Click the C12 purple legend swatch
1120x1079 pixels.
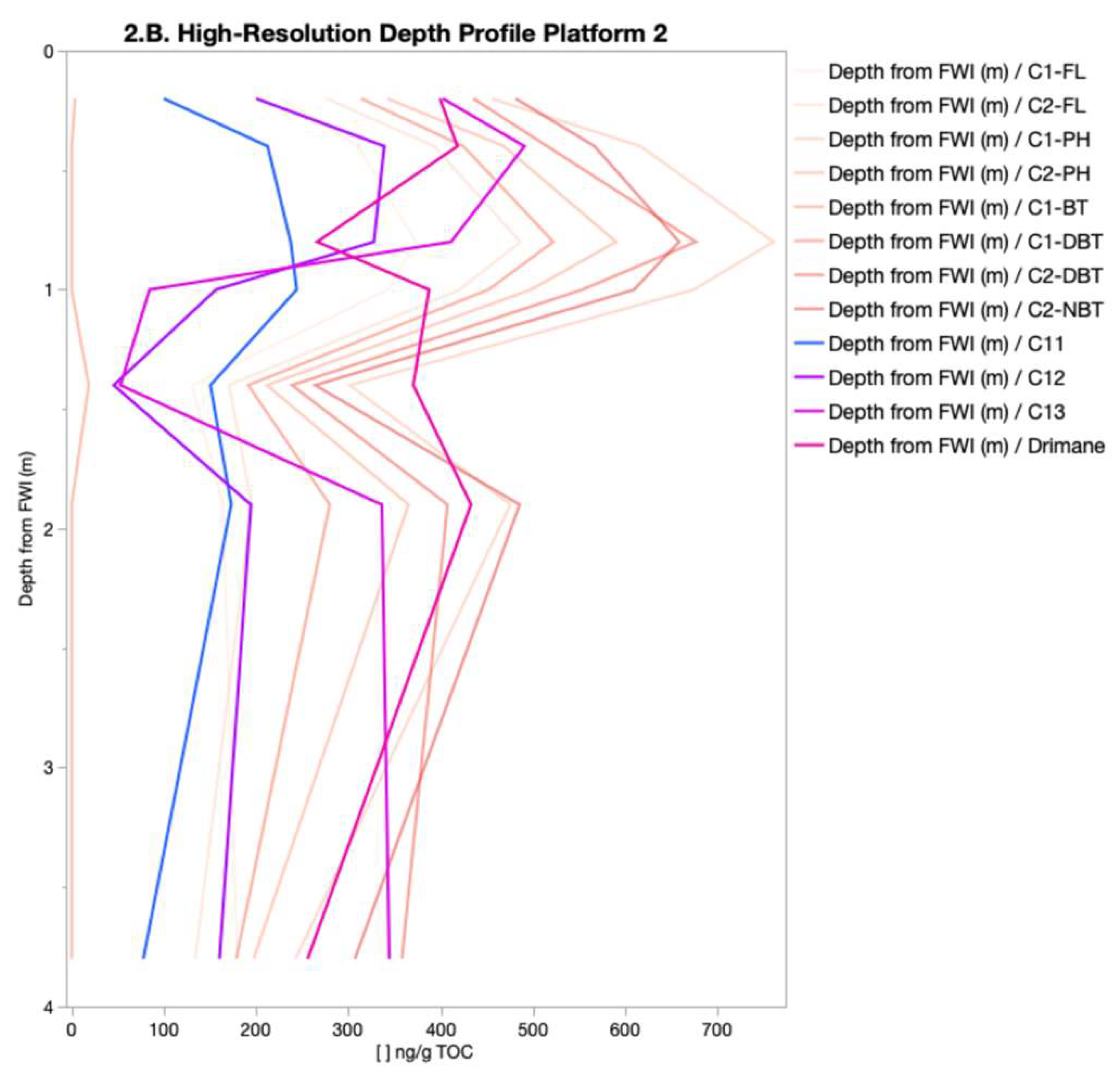click(x=809, y=377)
